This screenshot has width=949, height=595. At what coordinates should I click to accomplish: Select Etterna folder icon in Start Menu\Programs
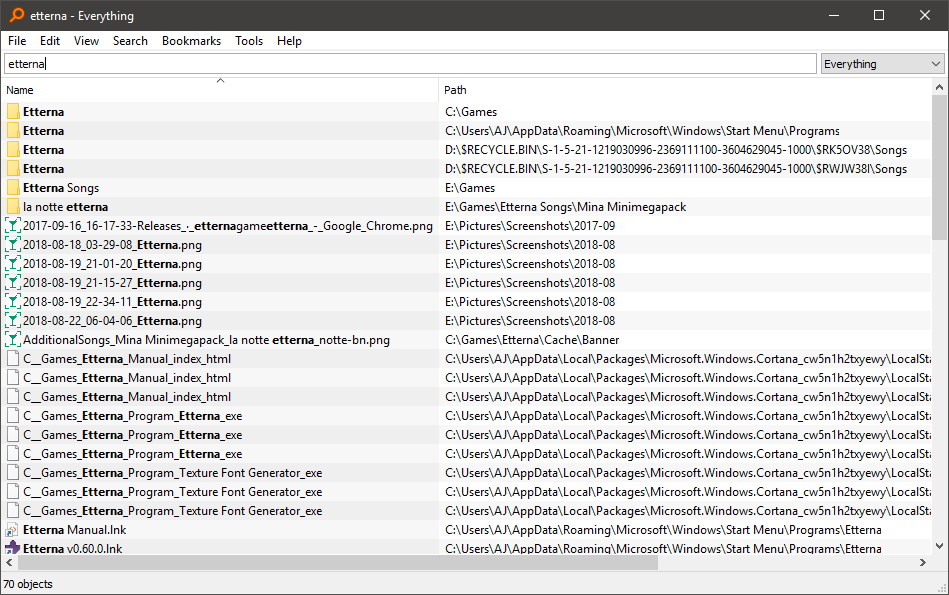click(13, 131)
